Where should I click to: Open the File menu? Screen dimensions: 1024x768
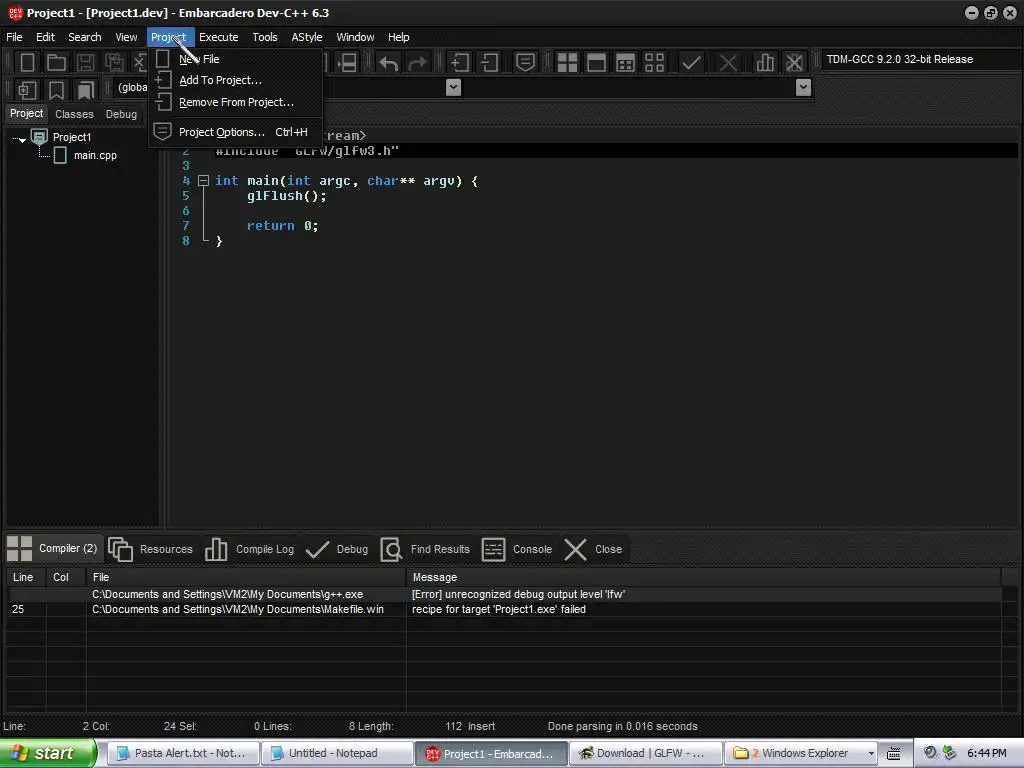pos(14,37)
